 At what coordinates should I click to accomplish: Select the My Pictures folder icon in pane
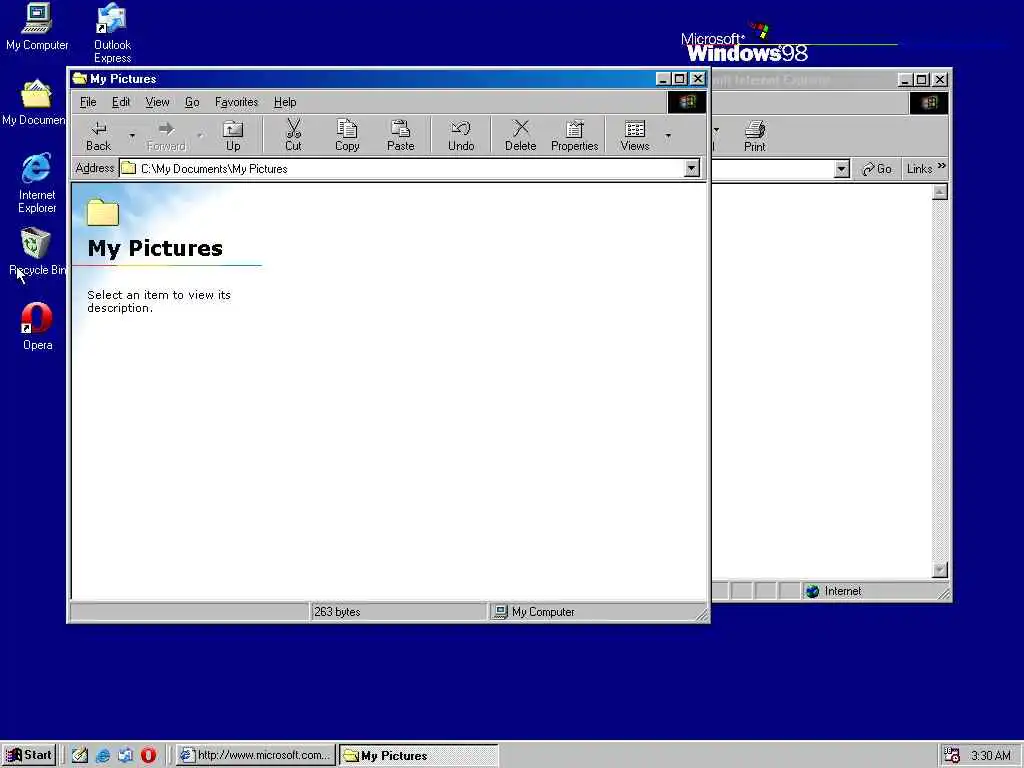(103, 212)
